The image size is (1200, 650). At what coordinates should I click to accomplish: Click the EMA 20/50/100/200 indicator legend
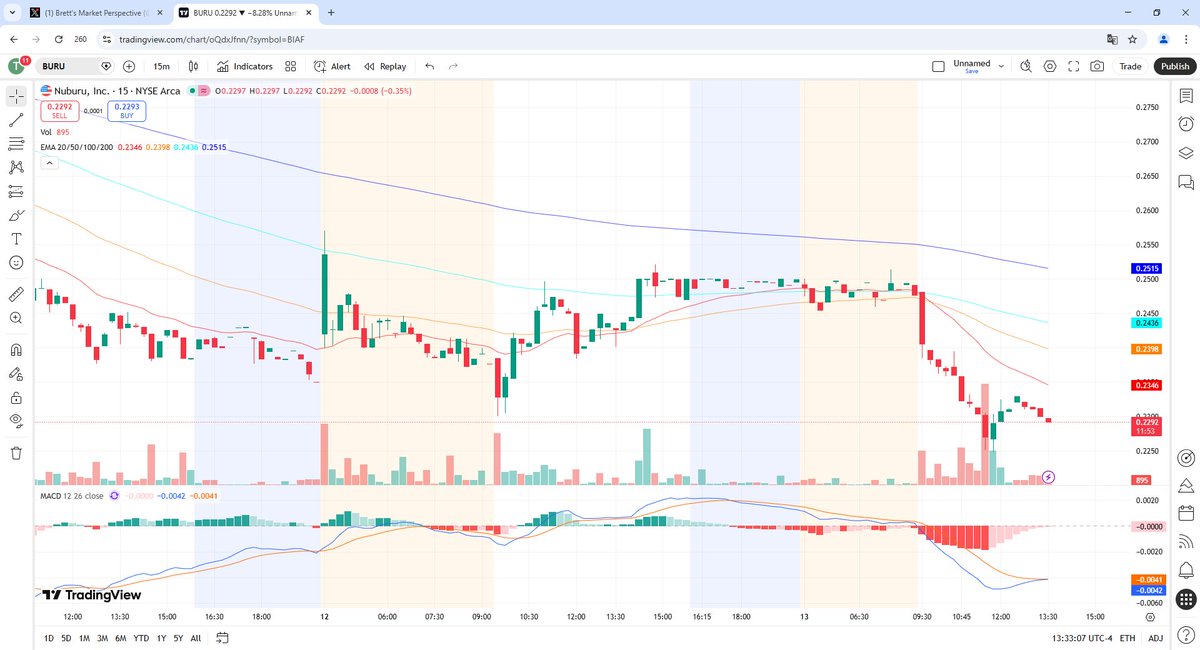(x=78, y=147)
